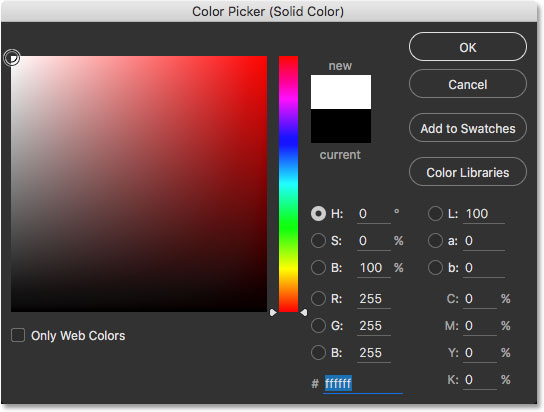Click the L value 100 field
The image size is (544, 412).
click(x=484, y=214)
